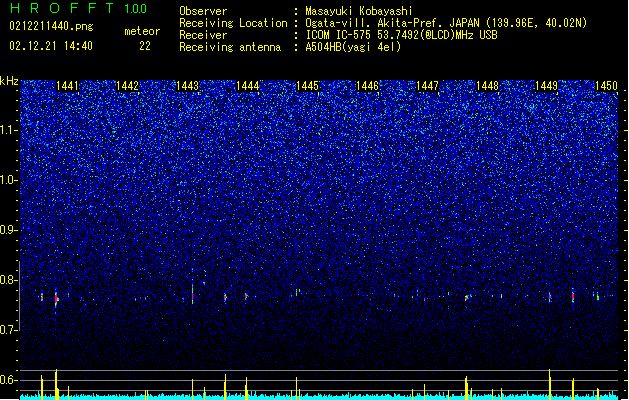Click the kHz axis unit label

tap(9, 81)
